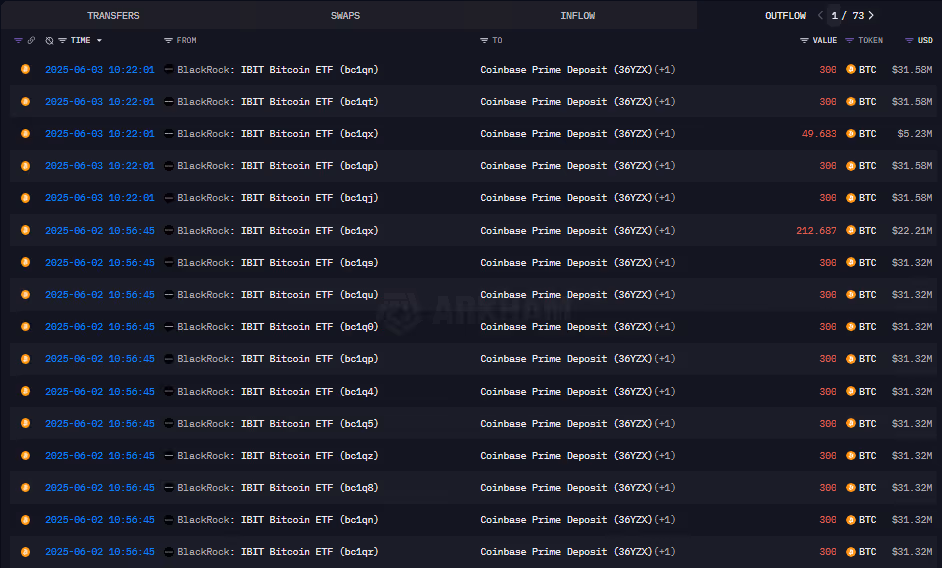Click the BlackRock entity icon in the bc1qz row

tap(169, 456)
